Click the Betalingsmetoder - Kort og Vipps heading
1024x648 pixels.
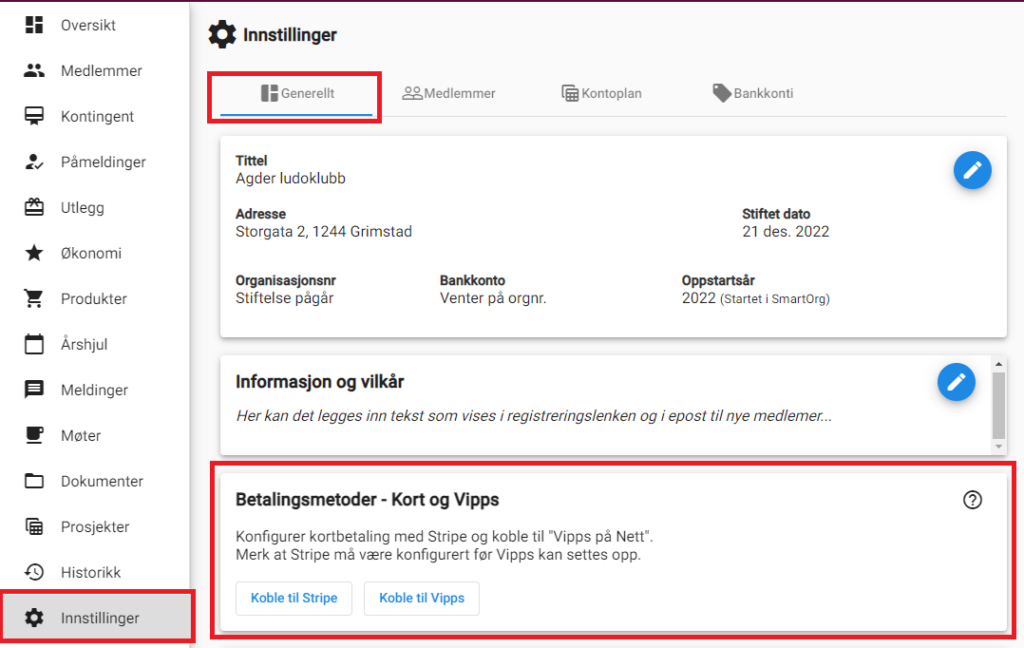click(x=367, y=500)
